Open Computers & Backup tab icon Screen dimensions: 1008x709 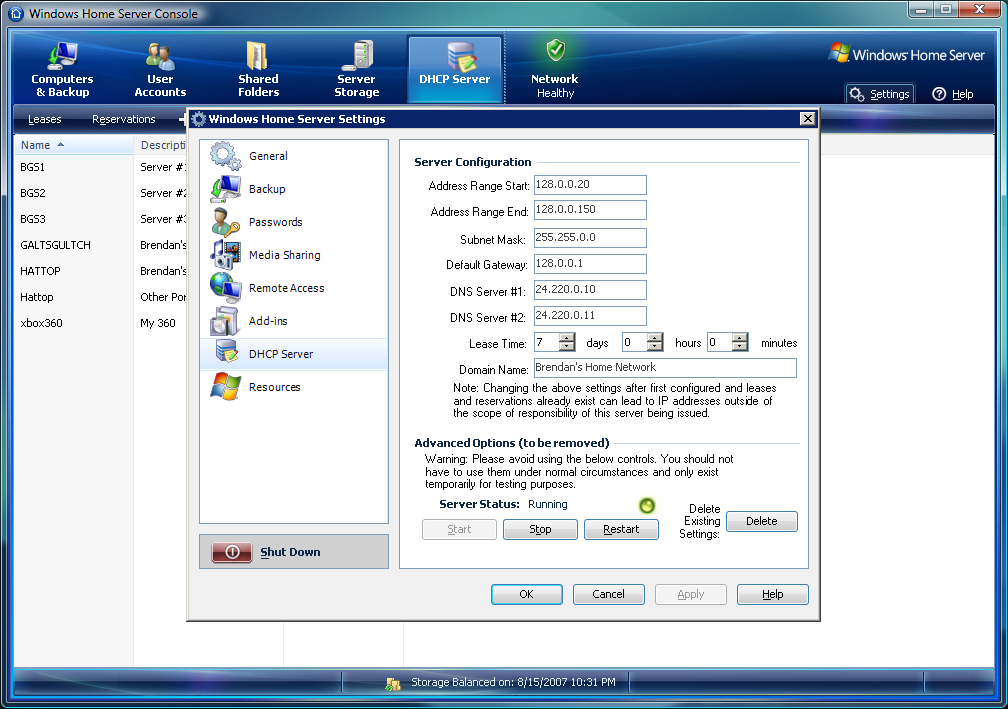click(x=62, y=55)
